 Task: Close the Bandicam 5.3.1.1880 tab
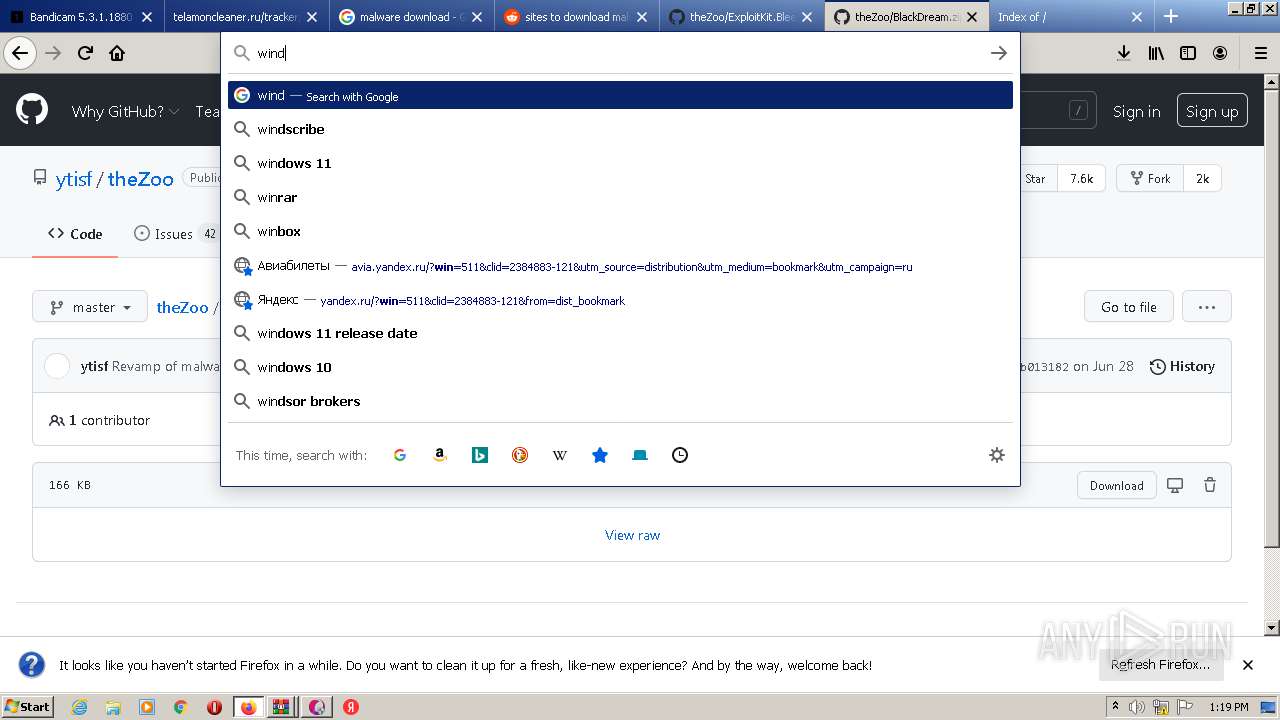coord(147,17)
